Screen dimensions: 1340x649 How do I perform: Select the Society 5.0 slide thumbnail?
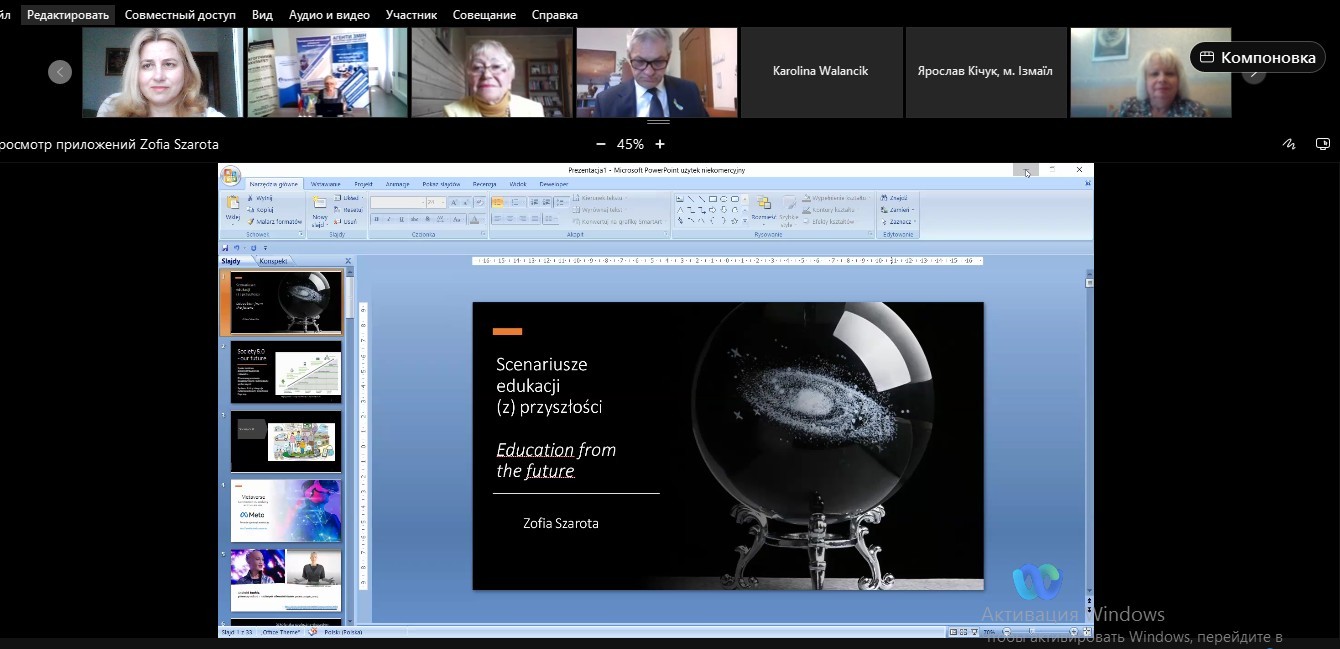286,372
